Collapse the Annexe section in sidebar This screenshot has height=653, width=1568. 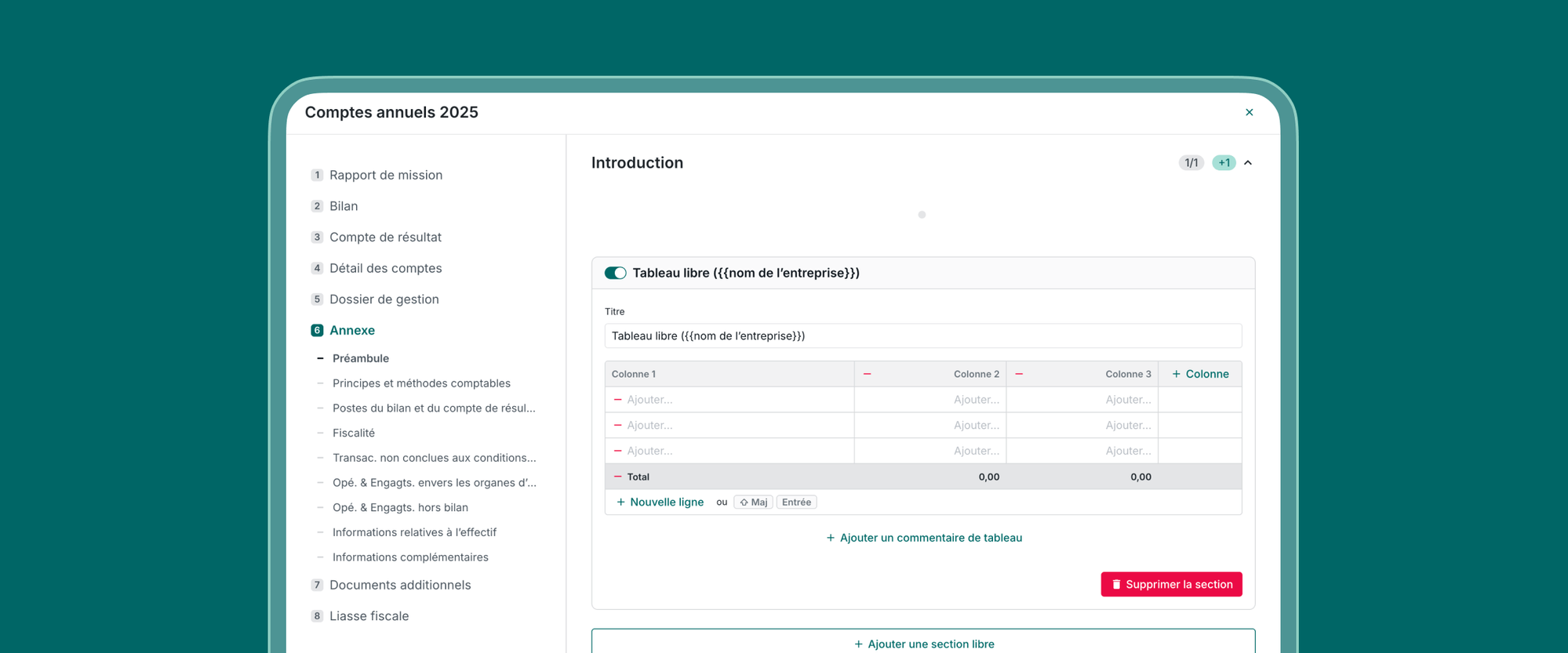pyautogui.click(x=351, y=330)
